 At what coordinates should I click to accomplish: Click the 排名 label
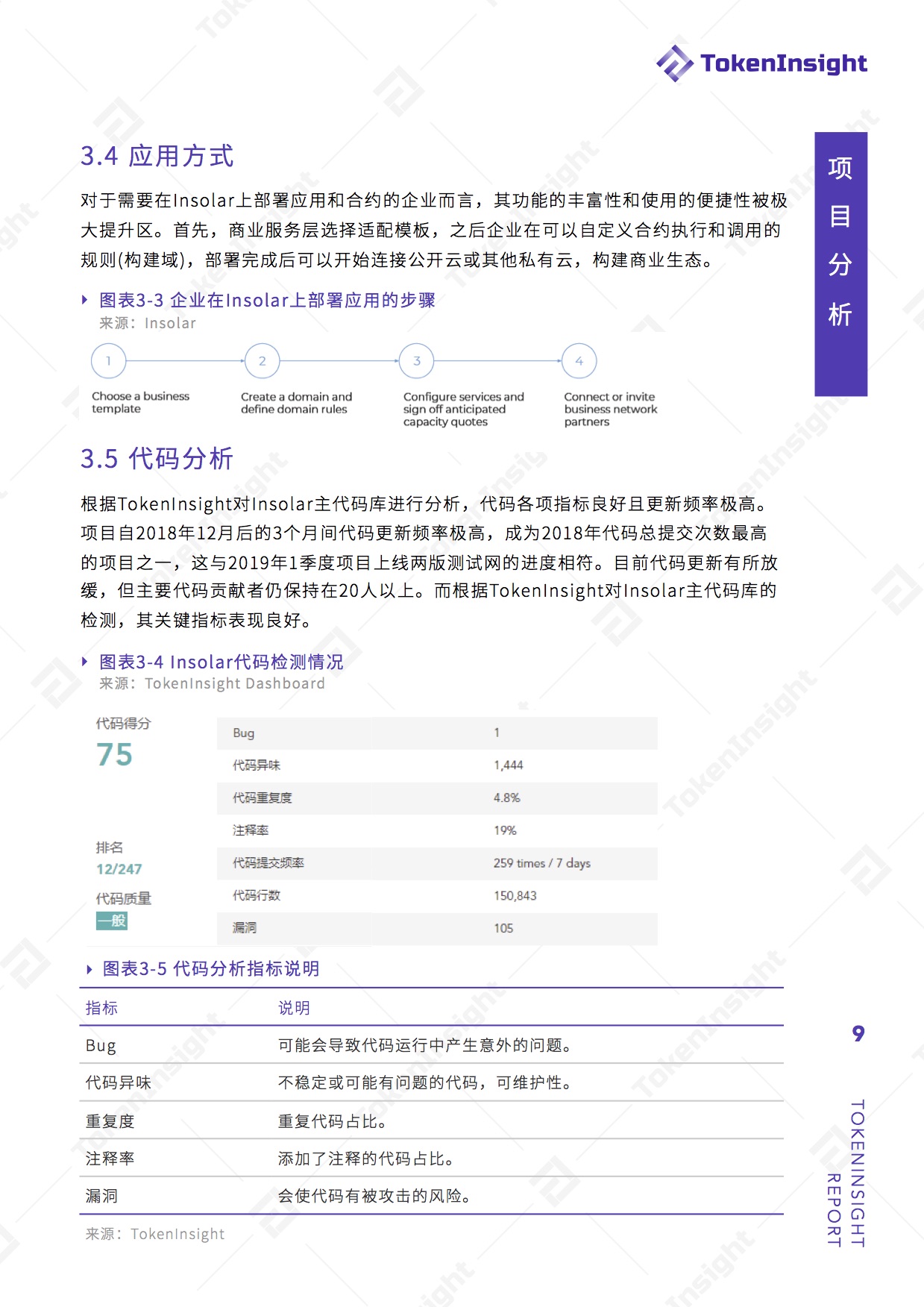tap(110, 847)
